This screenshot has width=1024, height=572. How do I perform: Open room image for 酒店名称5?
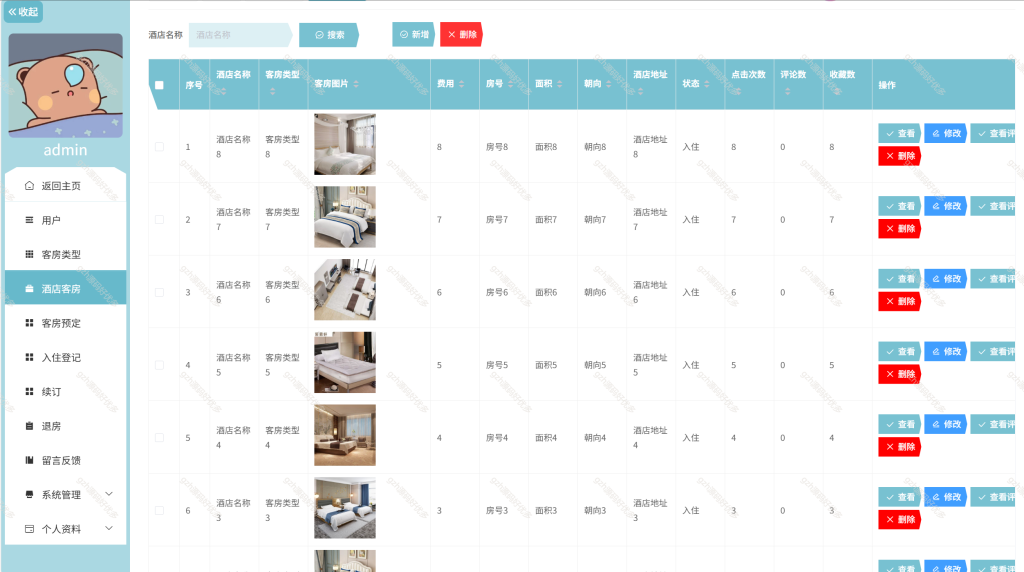[345, 362]
